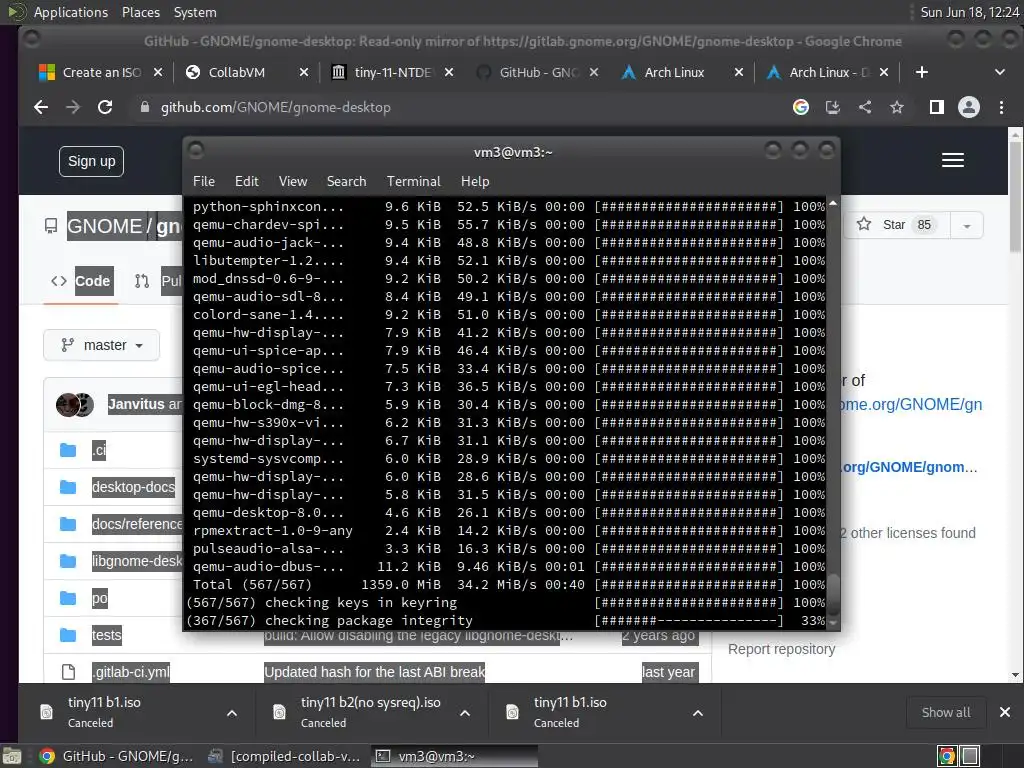
Task: Click install/download page icon in address bar
Action: pyautogui.click(x=833, y=107)
